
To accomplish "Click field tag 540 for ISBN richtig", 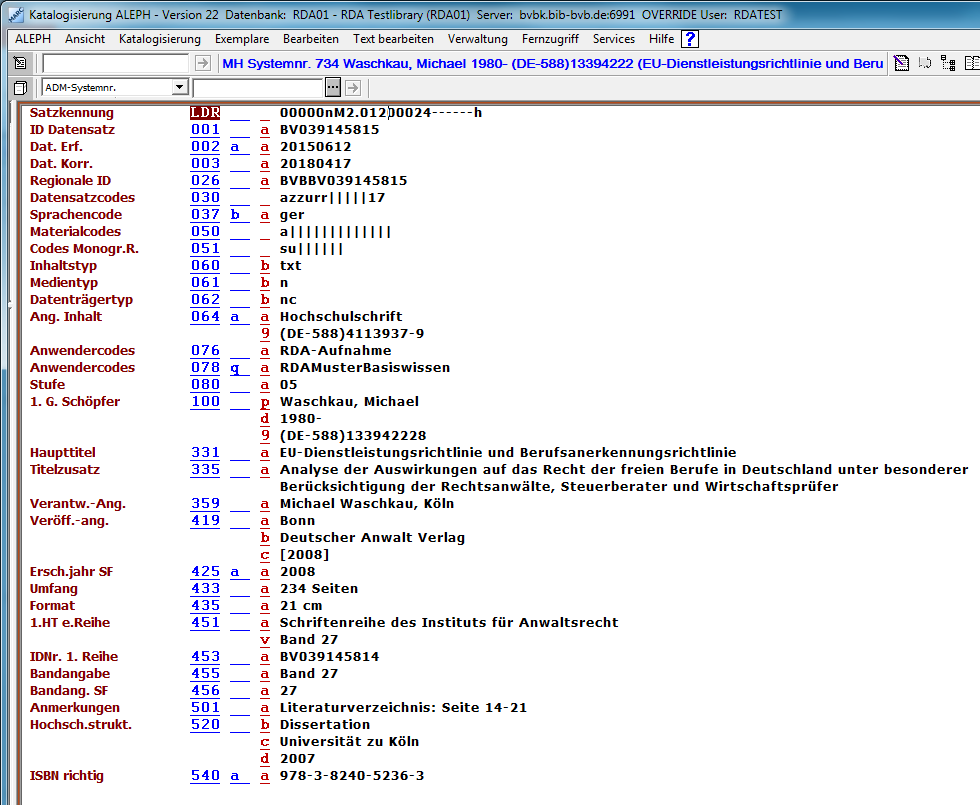I will (x=205, y=776).
